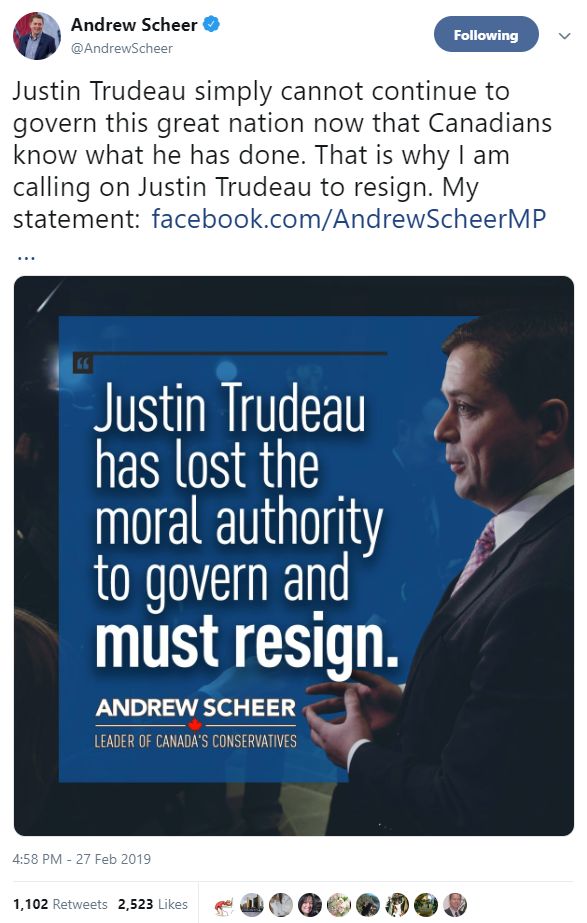The width and height of the screenshot is (587, 923).
Task: Expand the tweet options chevron menu
Action: tap(564, 36)
